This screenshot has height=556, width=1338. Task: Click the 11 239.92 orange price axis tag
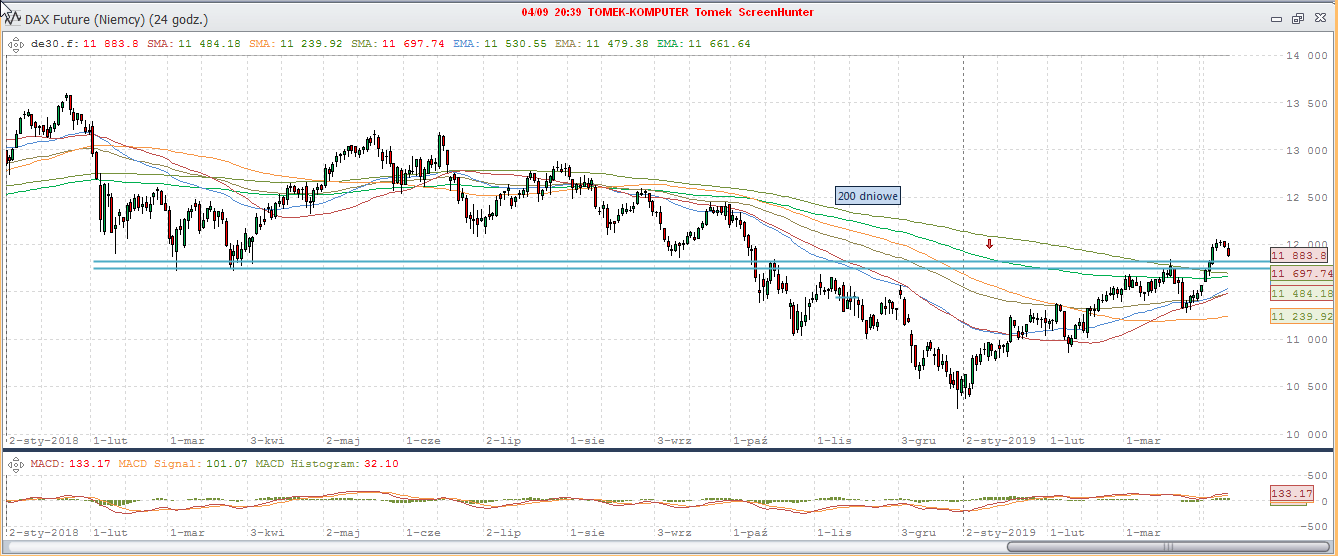click(1301, 316)
